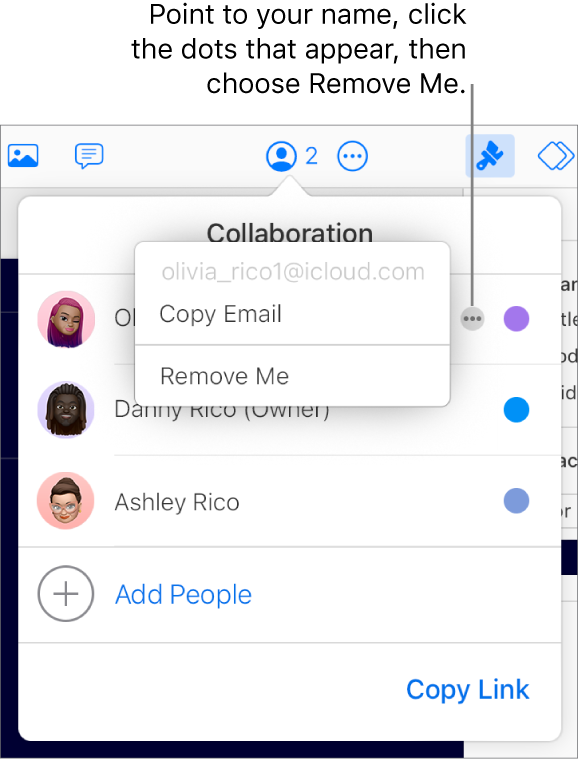The image size is (580, 762).
Task: Click the Add People link
Action: (183, 594)
